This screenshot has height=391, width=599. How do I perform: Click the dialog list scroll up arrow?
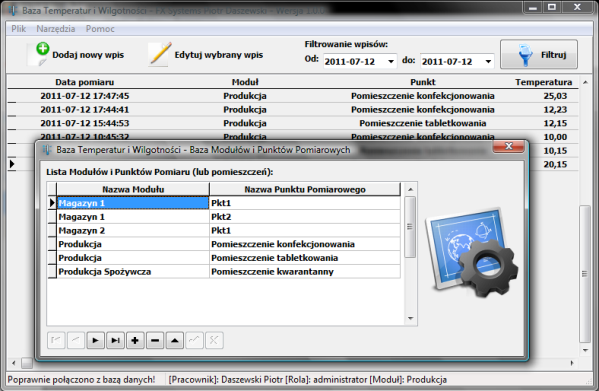click(x=410, y=189)
